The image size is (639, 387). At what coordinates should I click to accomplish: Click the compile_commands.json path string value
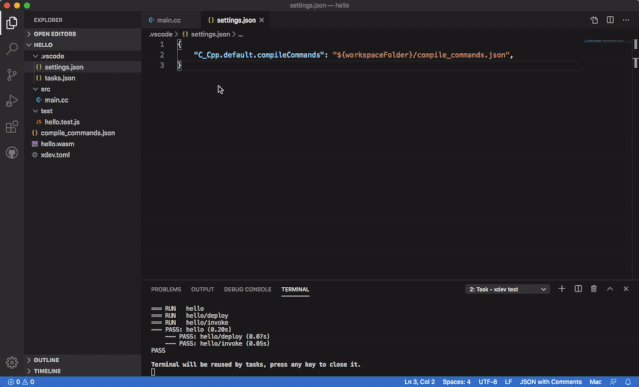point(421,55)
